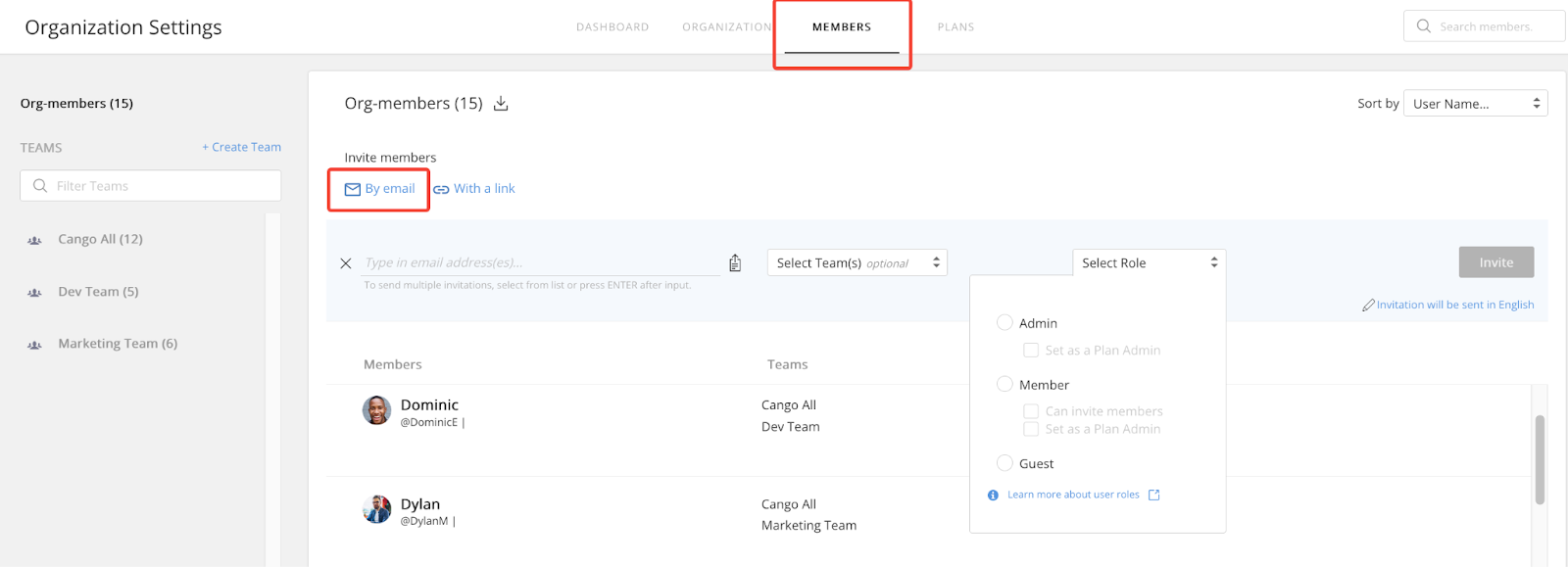Click the import contacts clipboard icon
Viewport: 1568px width, 567px height.
[x=735, y=262]
